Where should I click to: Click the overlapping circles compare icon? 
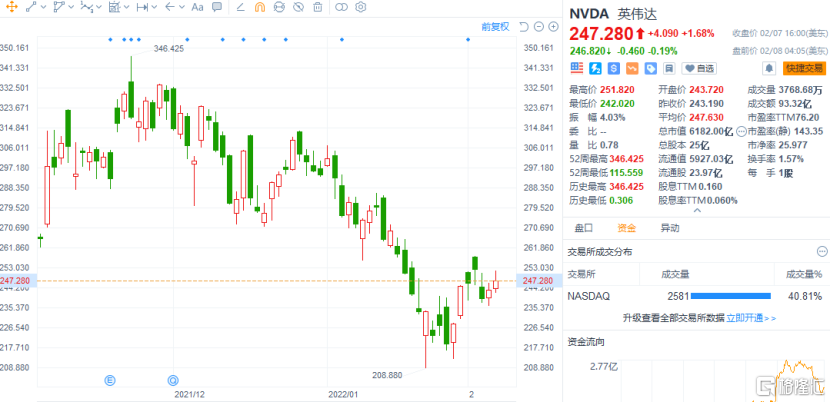tap(342, 7)
